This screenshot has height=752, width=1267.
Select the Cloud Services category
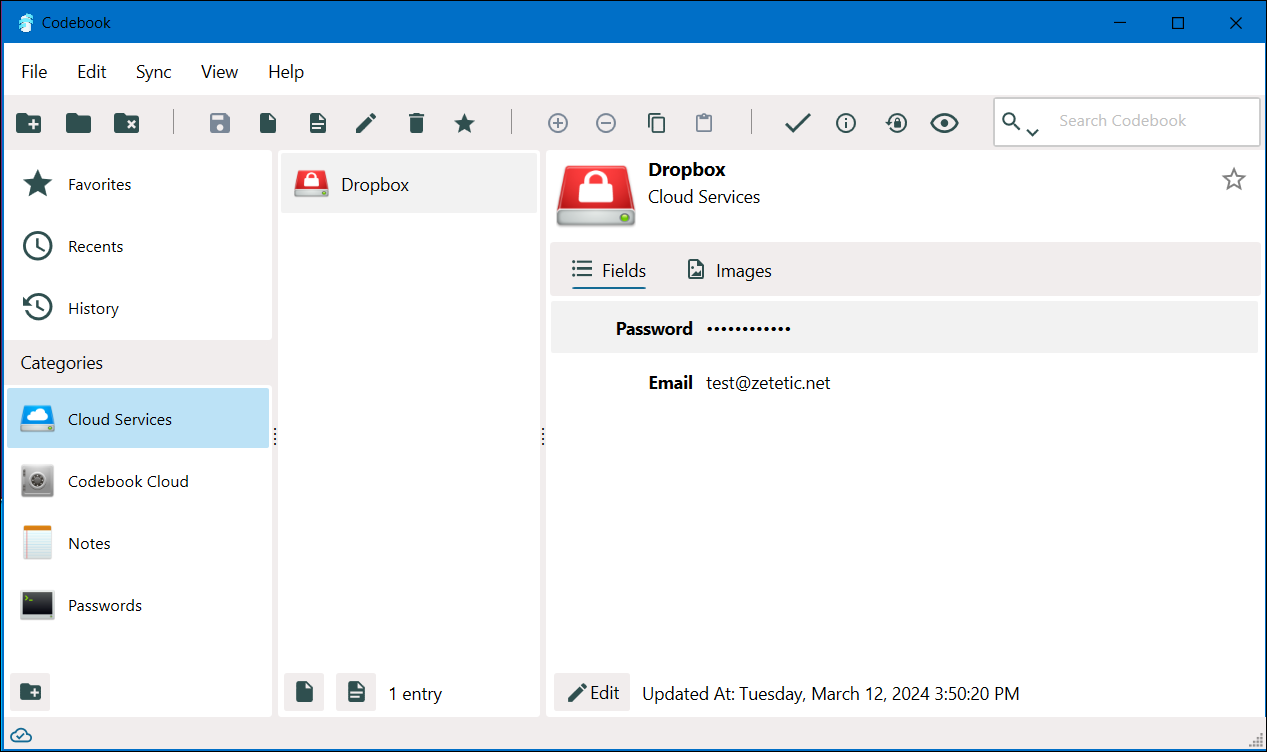(138, 419)
